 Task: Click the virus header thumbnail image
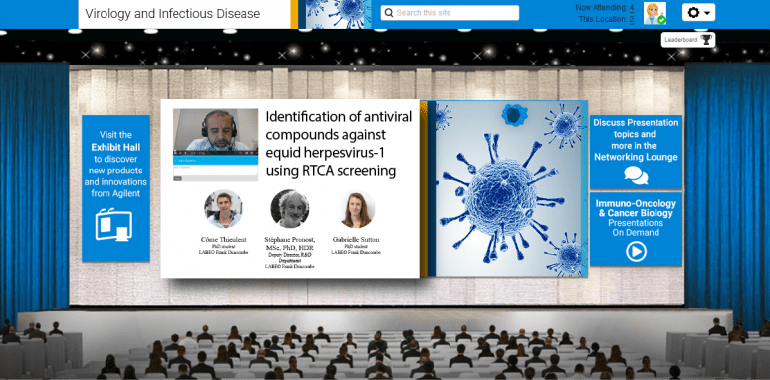point(338,14)
